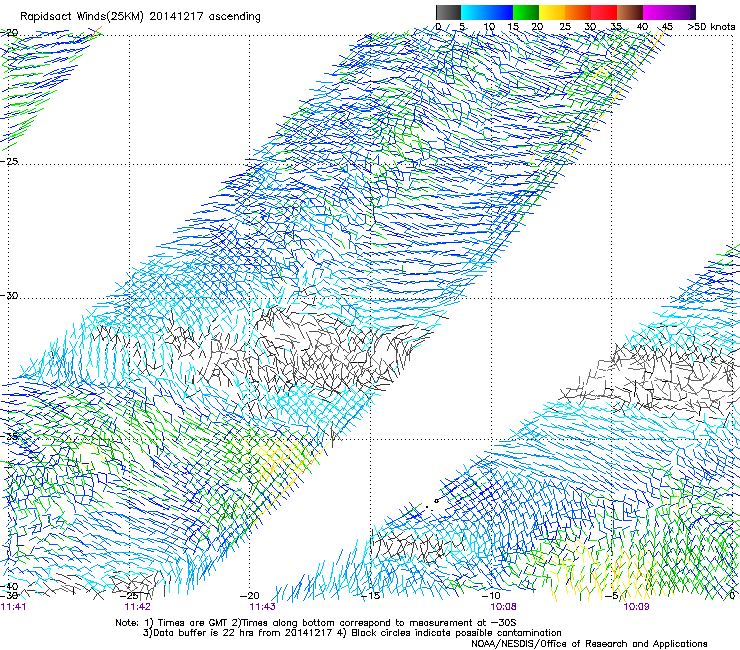Click the legend scale value '35'

(616, 27)
